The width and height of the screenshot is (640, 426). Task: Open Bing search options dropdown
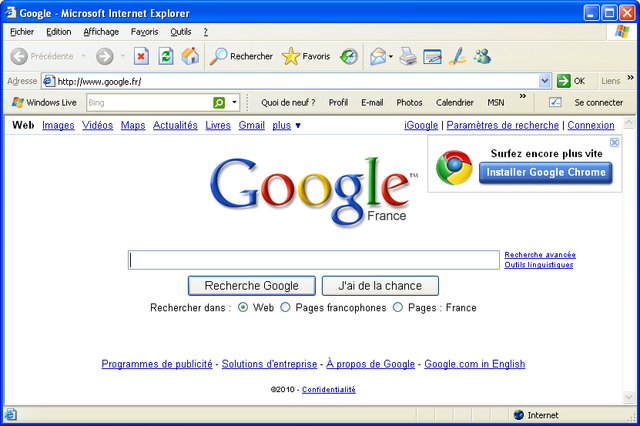click(x=234, y=102)
